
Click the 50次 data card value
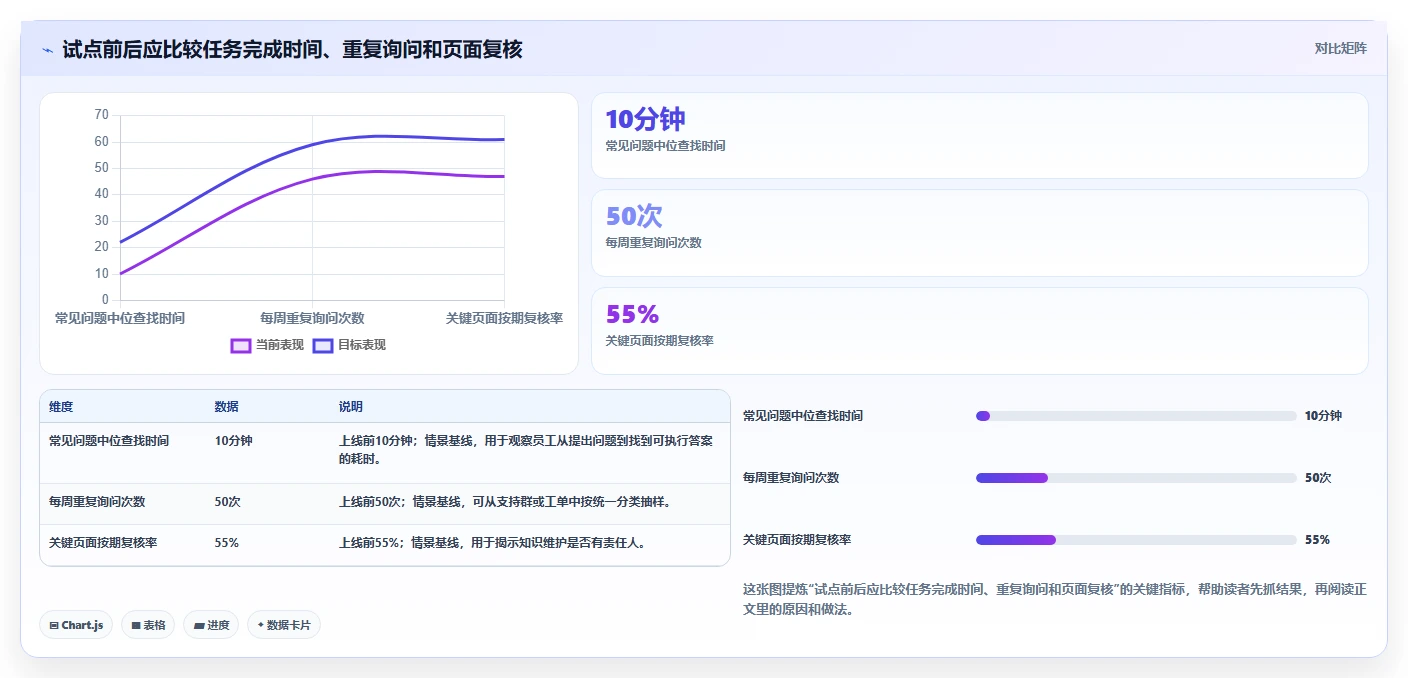[634, 216]
